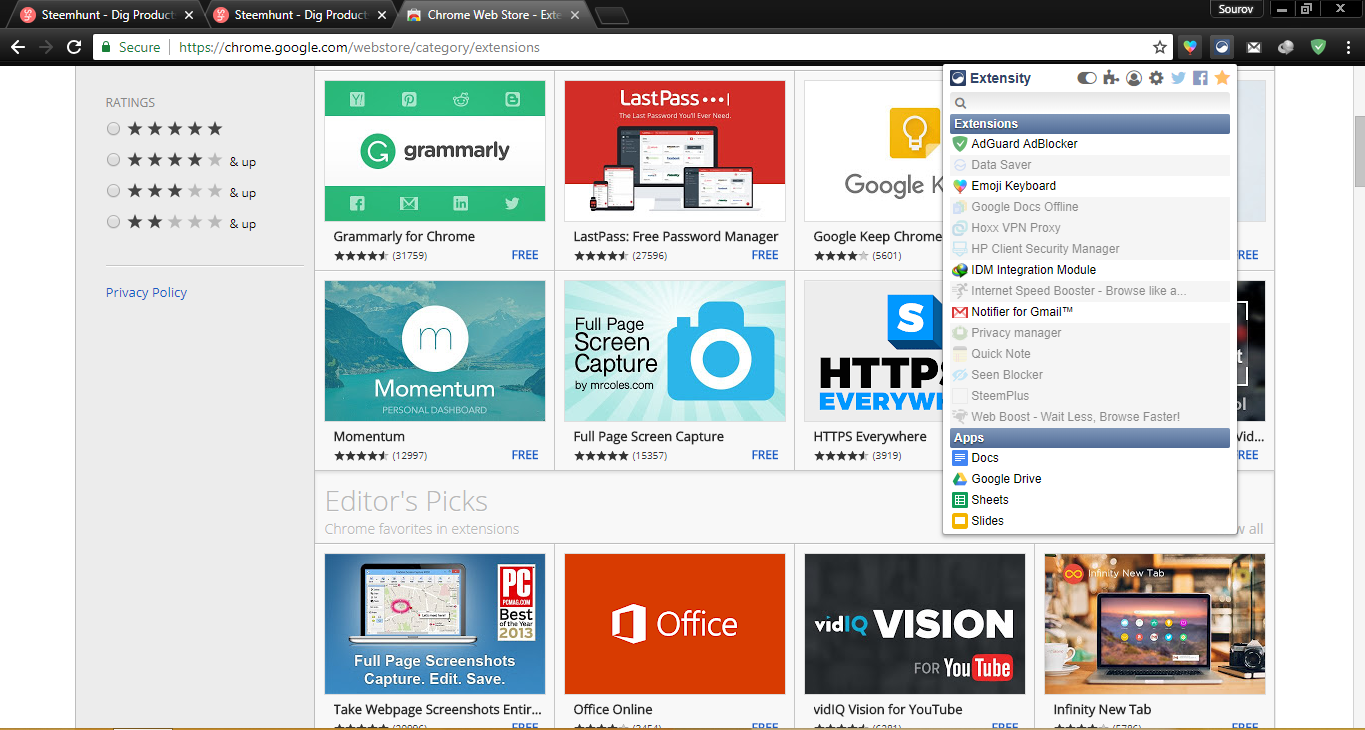Open LastPass extension thumbnail
The width and height of the screenshot is (1365, 730).
pyautogui.click(x=675, y=151)
